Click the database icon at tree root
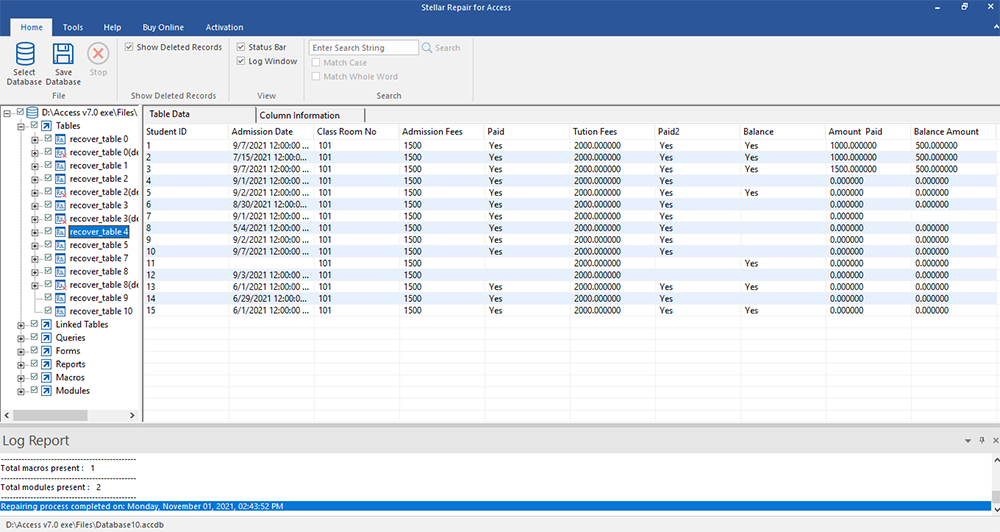This screenshot has height=532, width=1000. click(33, 112)
